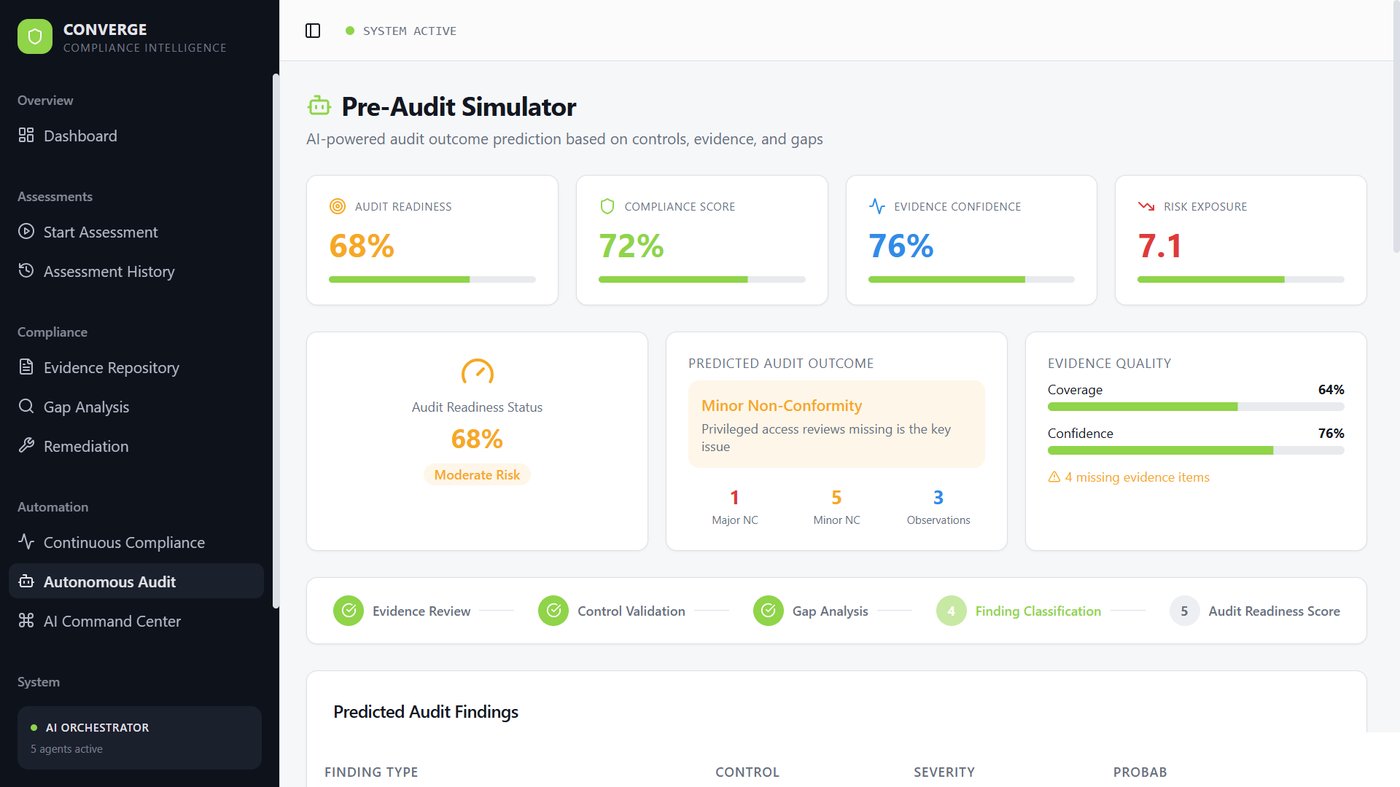Click the FINDING TYPE column header

coord(371,772)
